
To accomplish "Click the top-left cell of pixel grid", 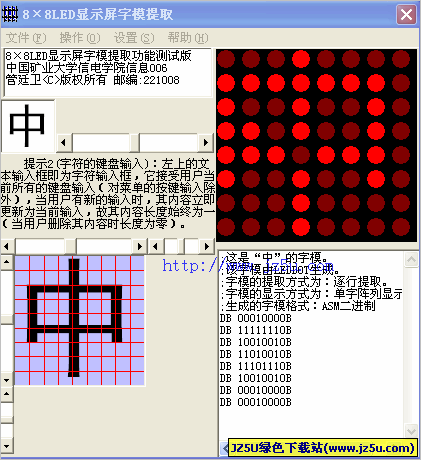I will [x=22, y=264].
